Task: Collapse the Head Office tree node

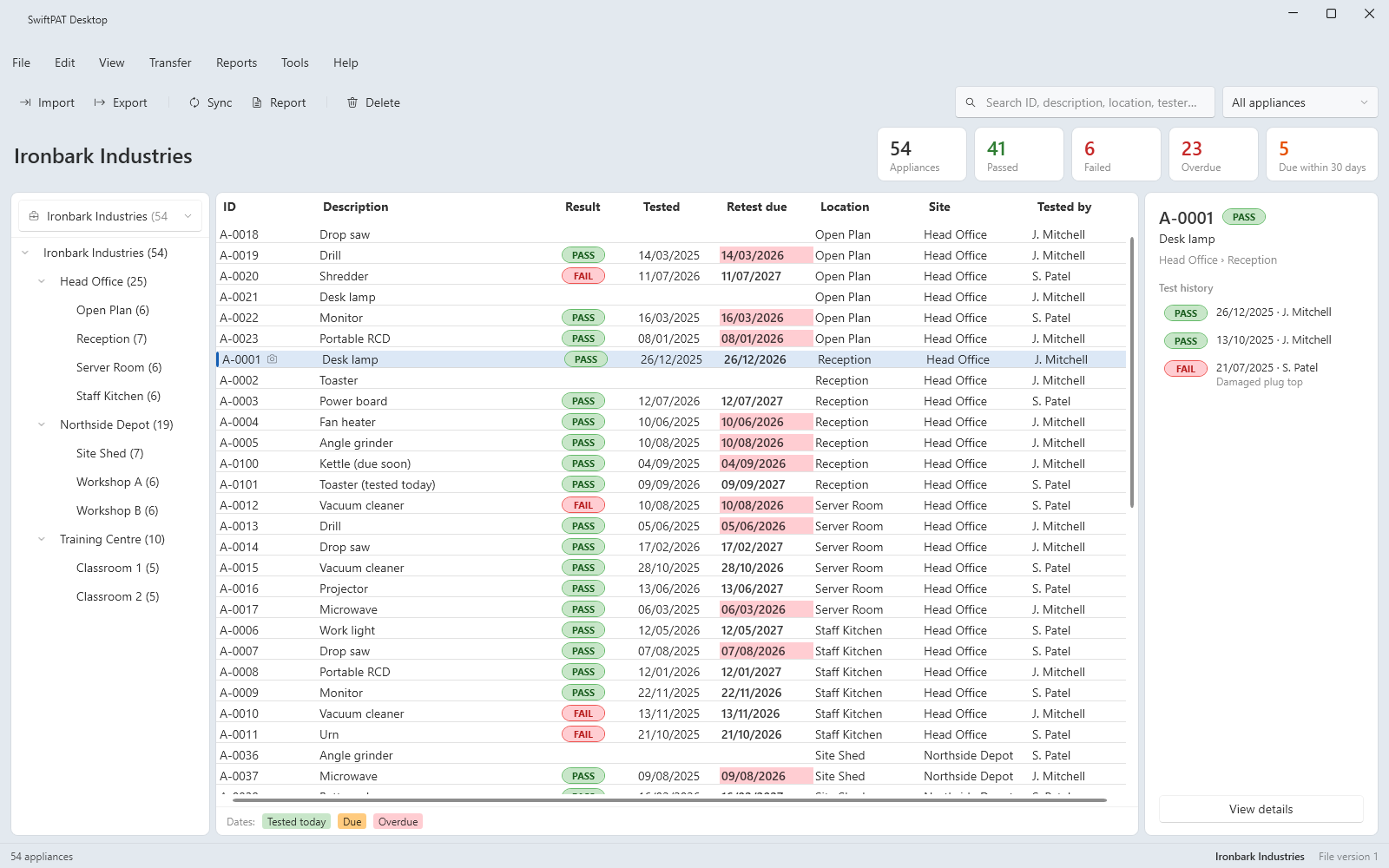Action: coord(42,281)
